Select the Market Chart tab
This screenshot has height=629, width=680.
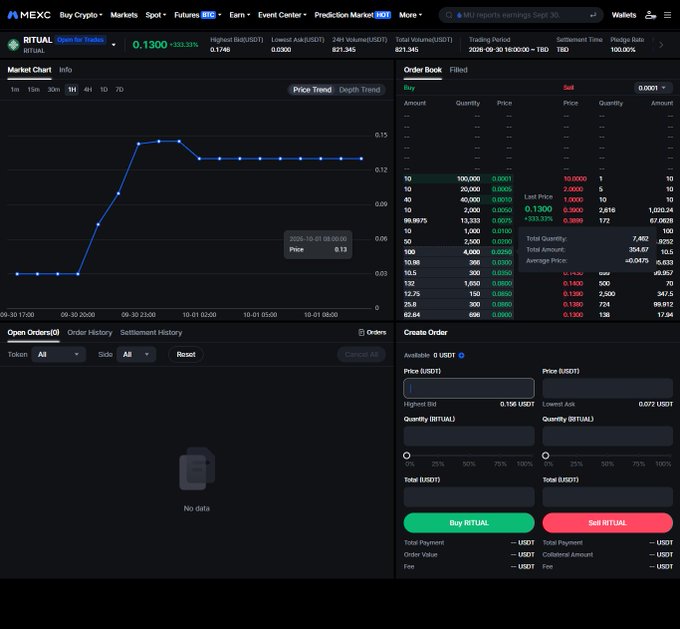pyautogui.click(x=29, y=70)
